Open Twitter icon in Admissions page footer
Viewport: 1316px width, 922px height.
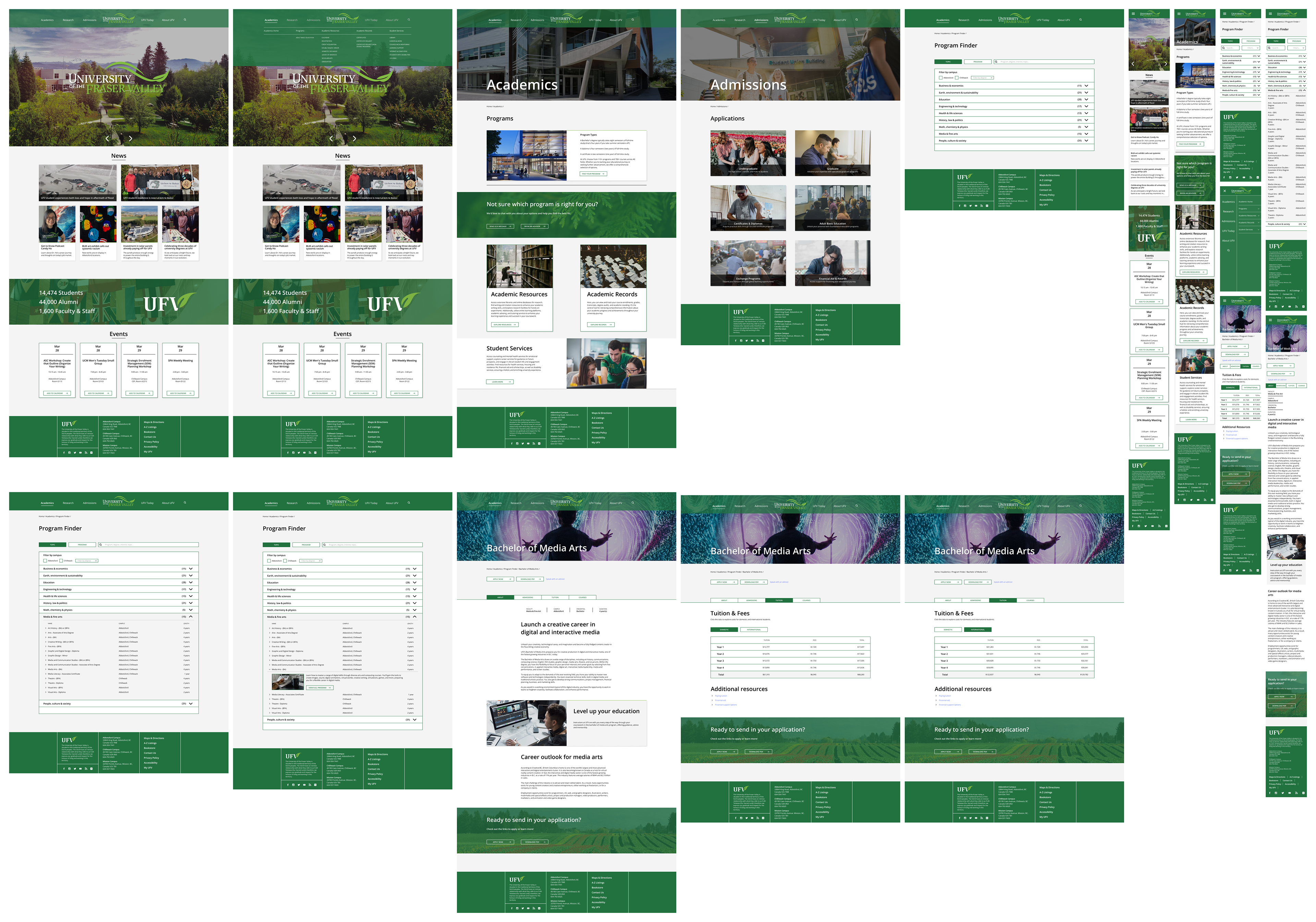tap(747, 340)
